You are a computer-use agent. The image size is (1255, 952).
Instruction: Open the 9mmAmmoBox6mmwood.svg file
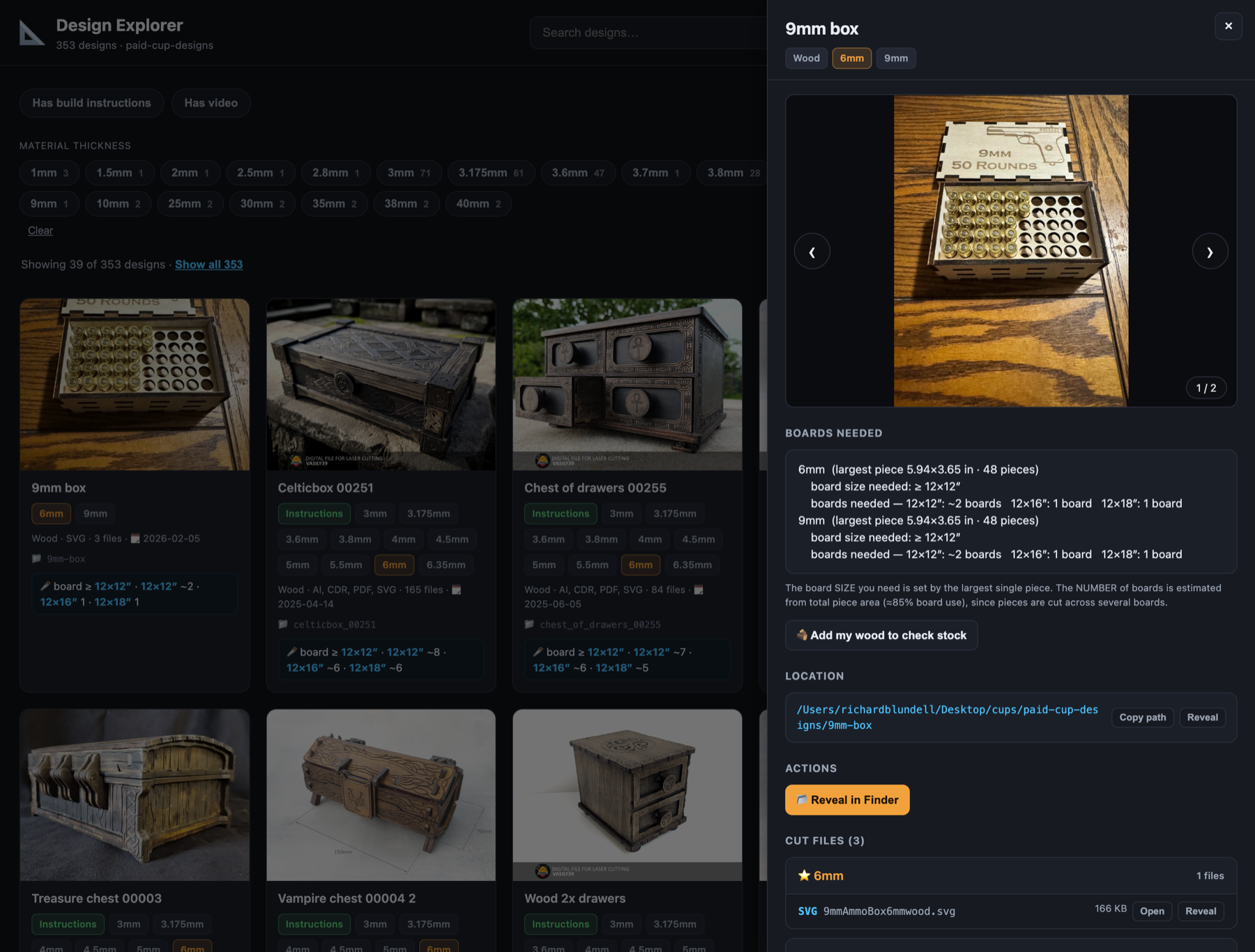click(1152, 911)
